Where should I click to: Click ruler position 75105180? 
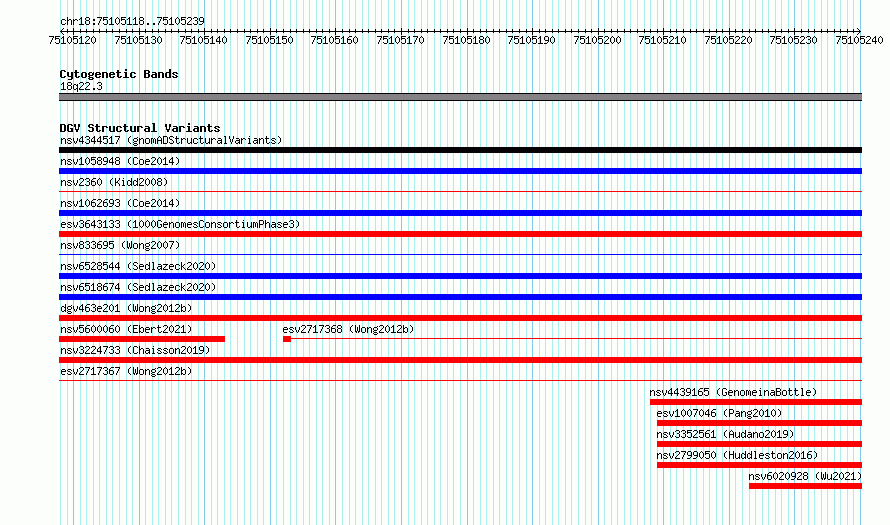click(466, 40)
